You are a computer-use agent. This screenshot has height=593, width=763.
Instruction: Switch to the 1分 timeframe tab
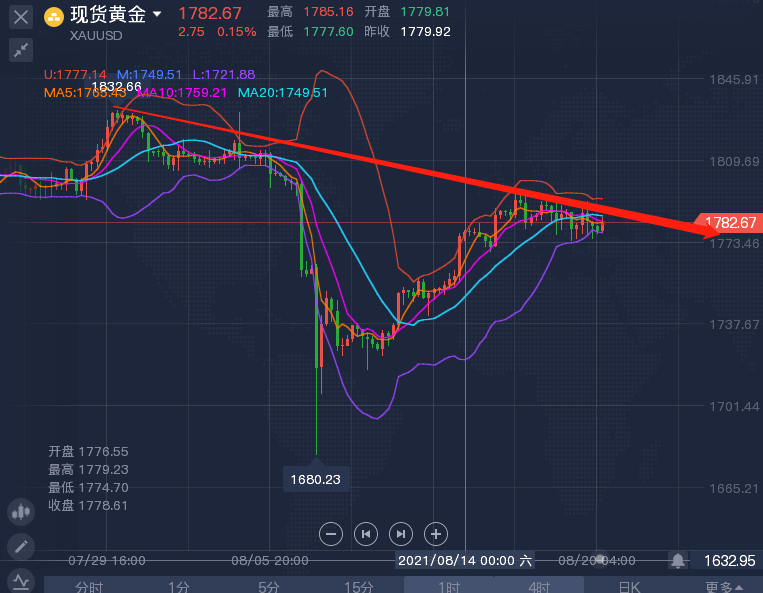(179, 586)
